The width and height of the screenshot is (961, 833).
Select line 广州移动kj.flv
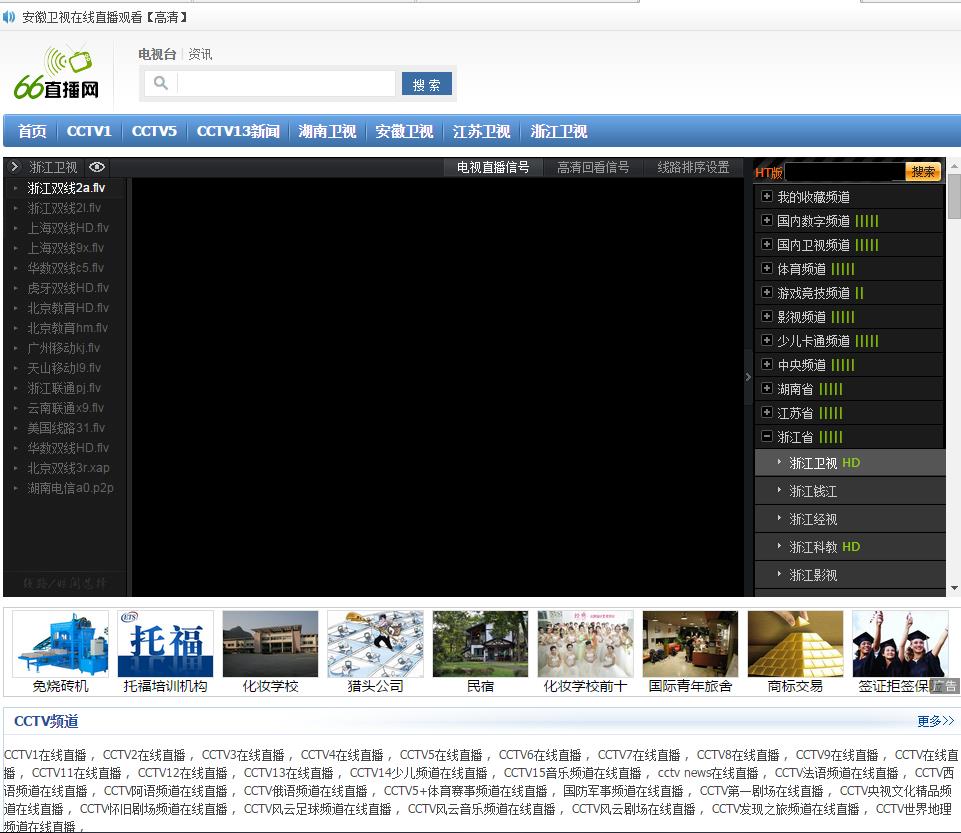[x=64, y=348]
